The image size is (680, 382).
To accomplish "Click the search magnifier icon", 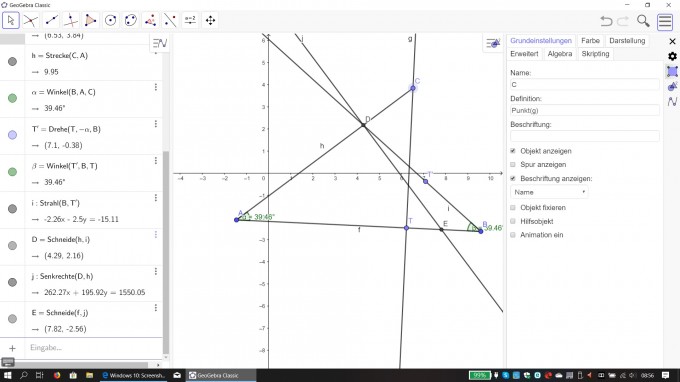I will point(643,21).
